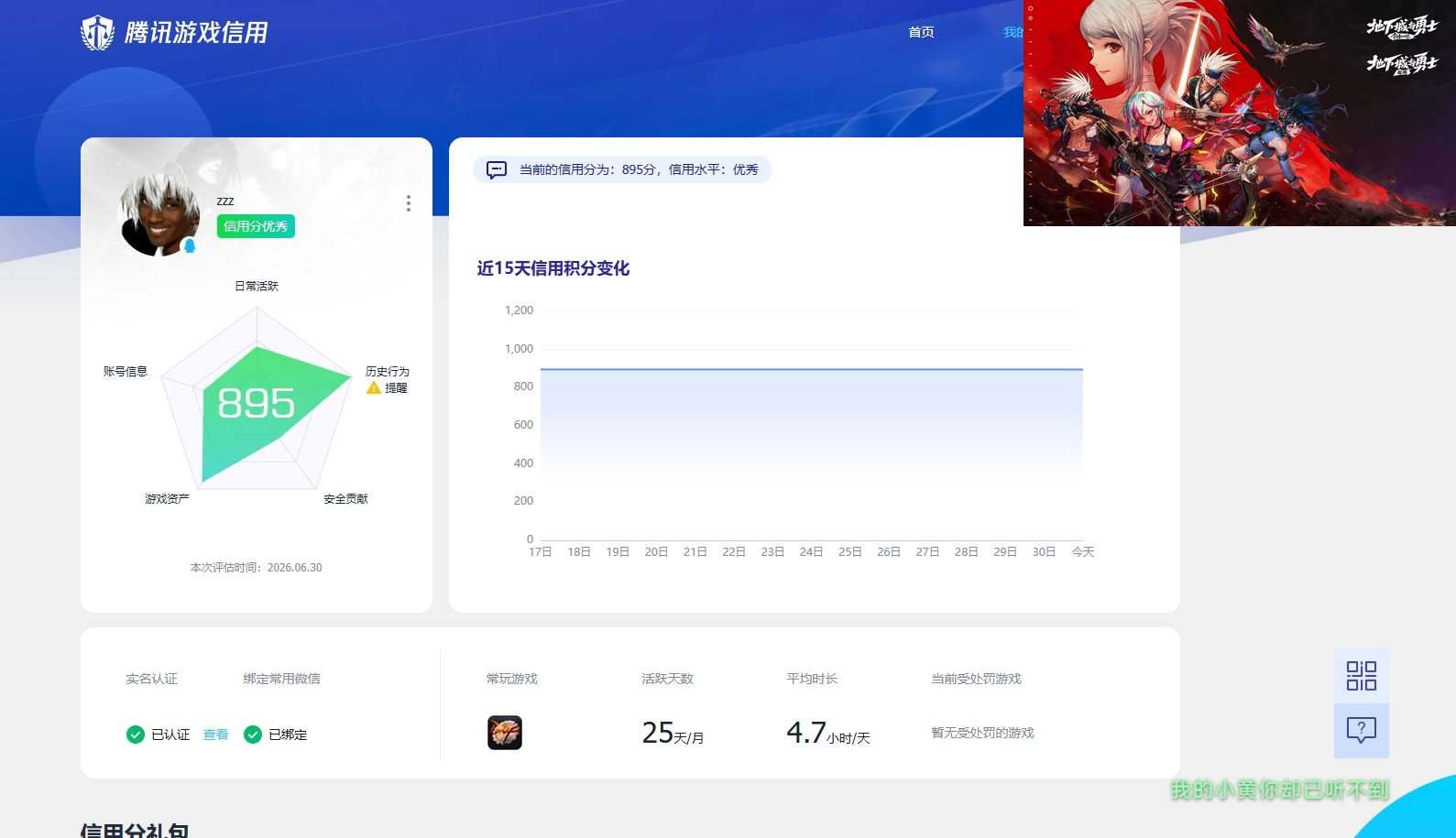This screenshot has width=1456, height=838.
Task: Open the three-dot menu on profile card
Action: click(408, 203)
